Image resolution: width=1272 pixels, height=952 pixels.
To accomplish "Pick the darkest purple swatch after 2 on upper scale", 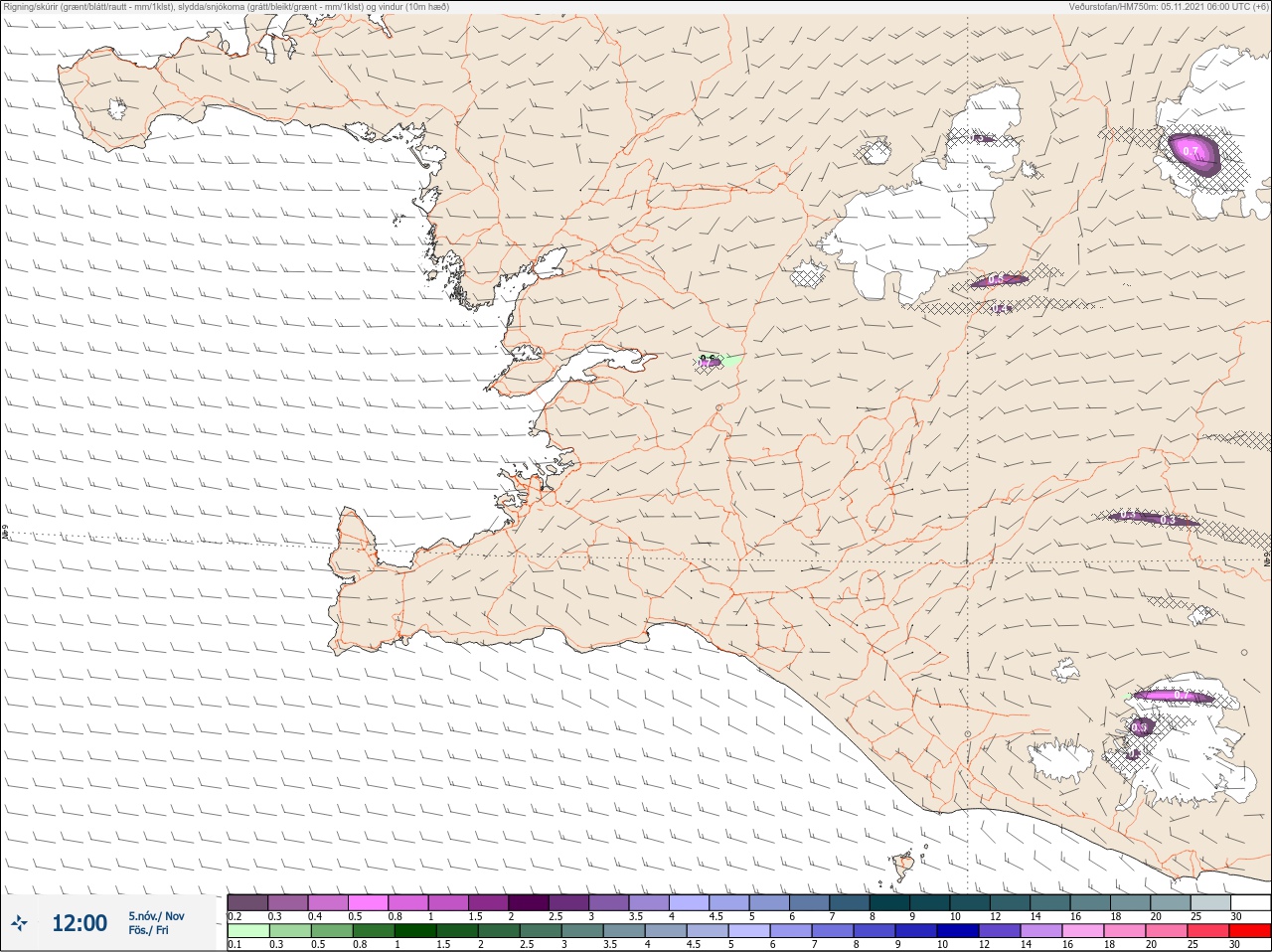I will [x=529, y=902].
